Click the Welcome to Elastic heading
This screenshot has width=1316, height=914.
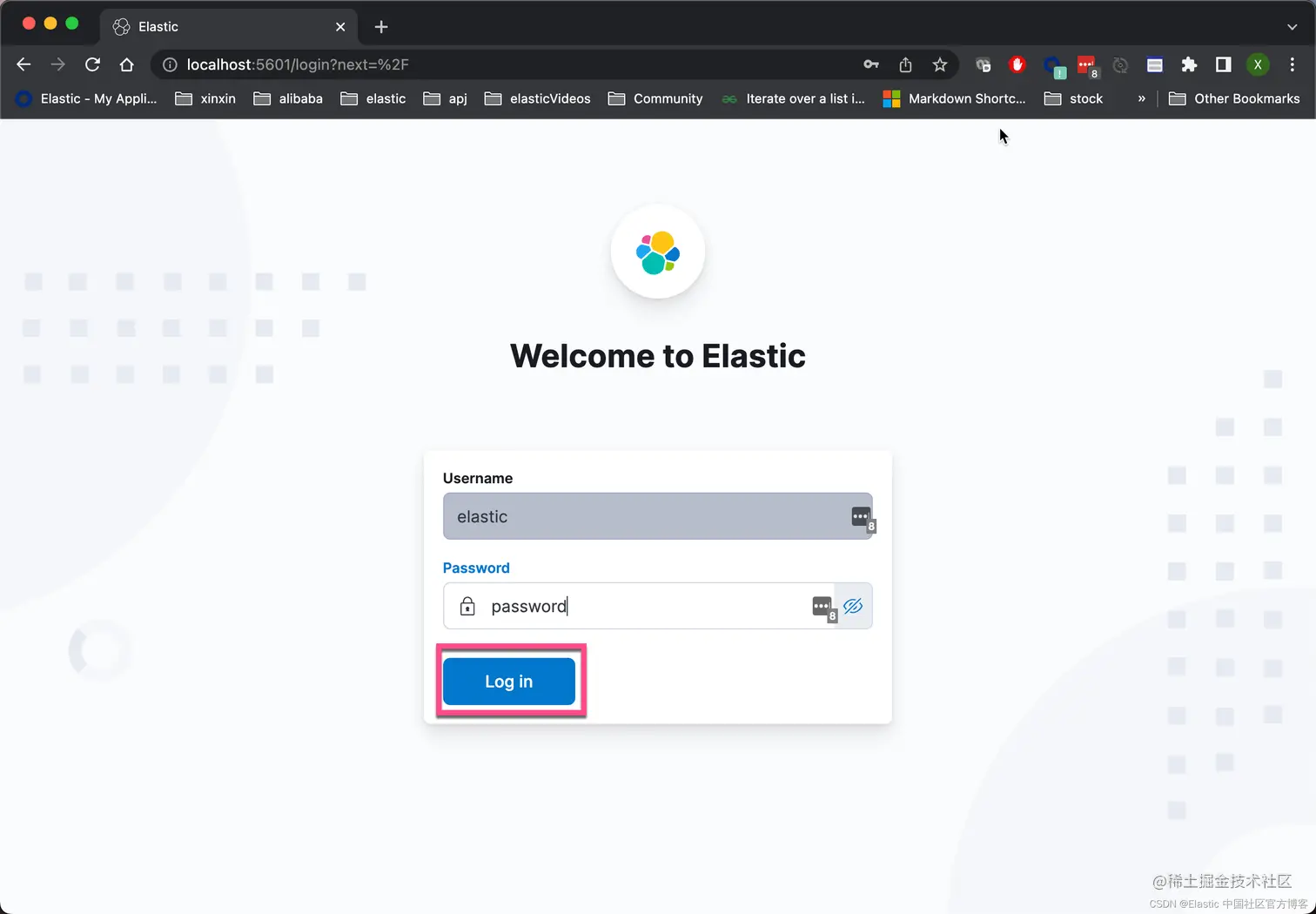click(x=658, y=355)
